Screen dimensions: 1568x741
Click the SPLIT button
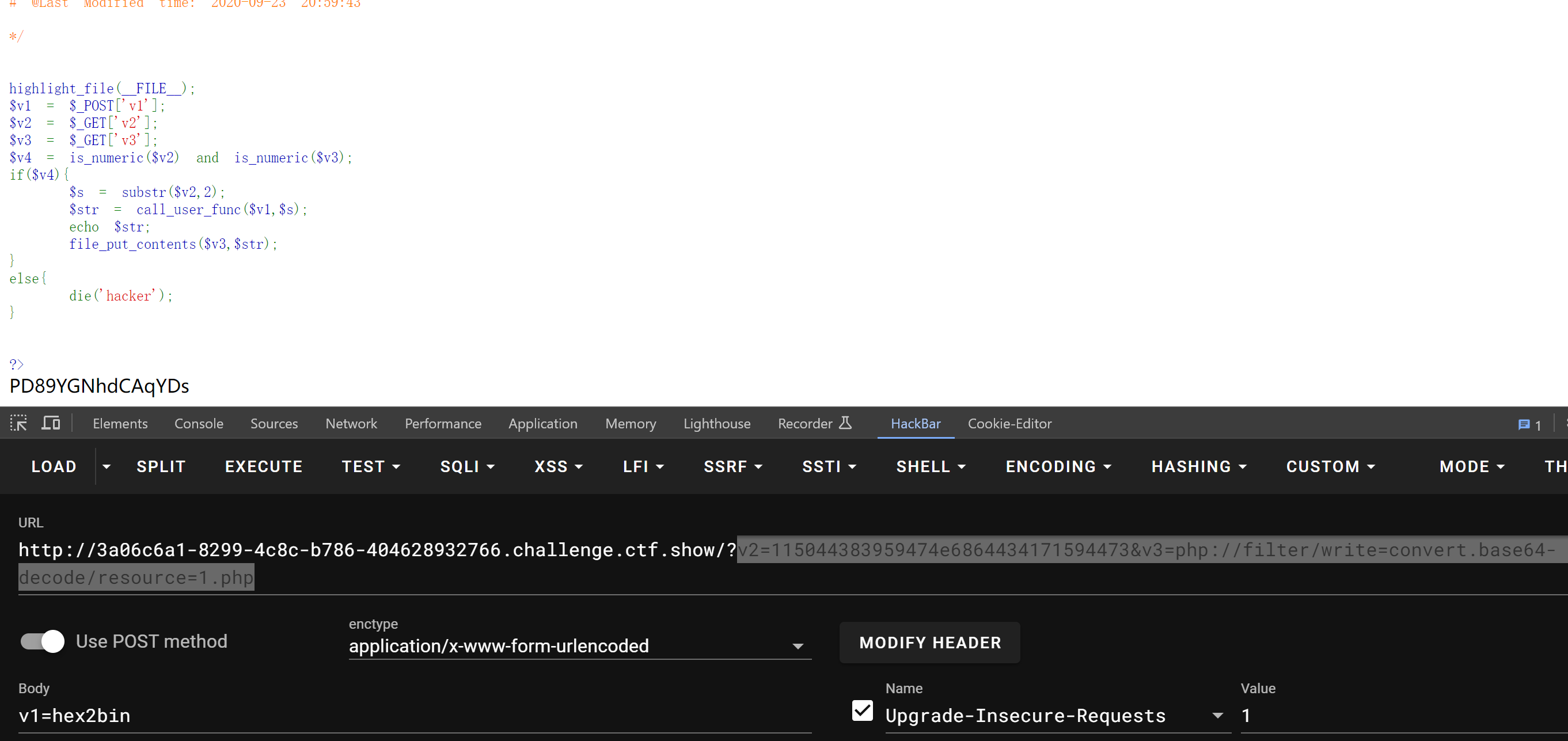click(x=161, y=466)
